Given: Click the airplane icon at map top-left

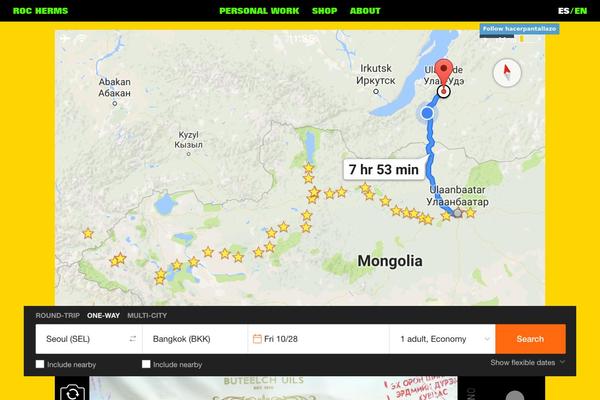Looking at the screenshot, I should point(65,38).
